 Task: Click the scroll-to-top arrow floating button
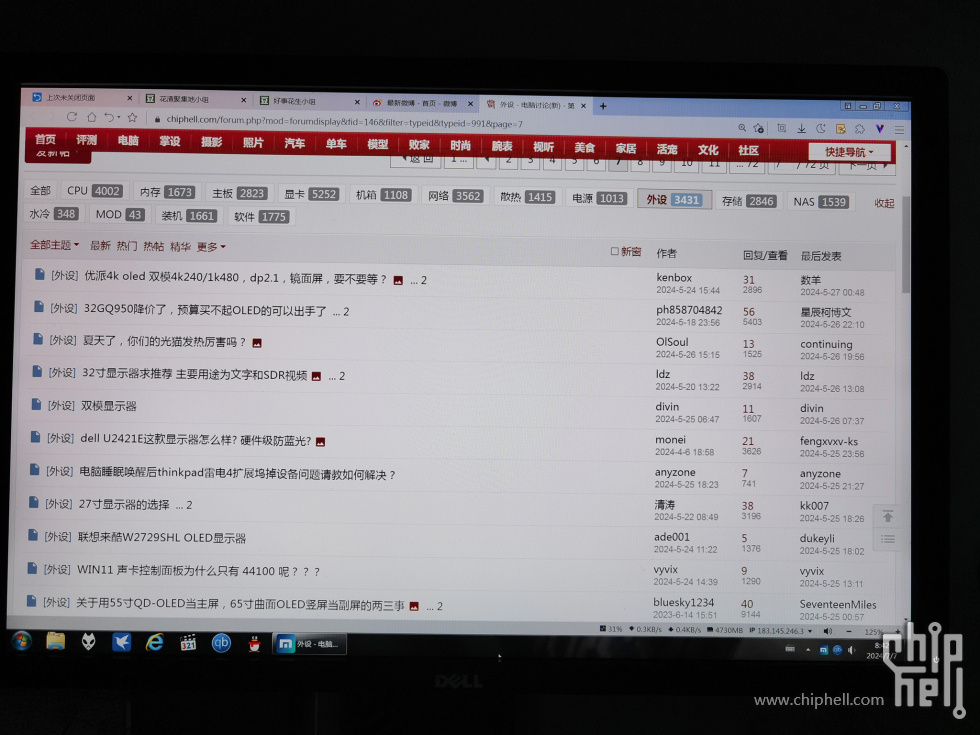click(x=888, y=517)
